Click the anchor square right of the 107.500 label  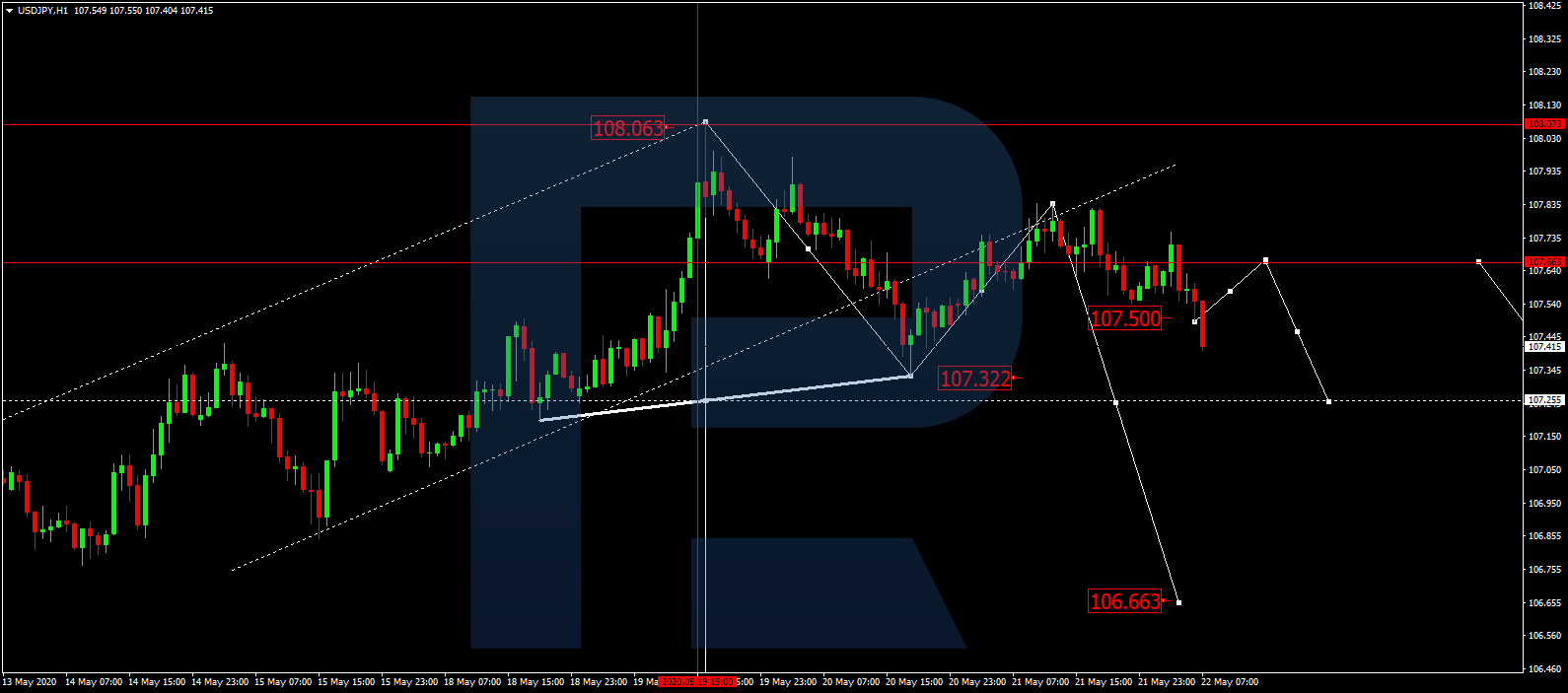pyautogui.click(x=1194, y=321)
